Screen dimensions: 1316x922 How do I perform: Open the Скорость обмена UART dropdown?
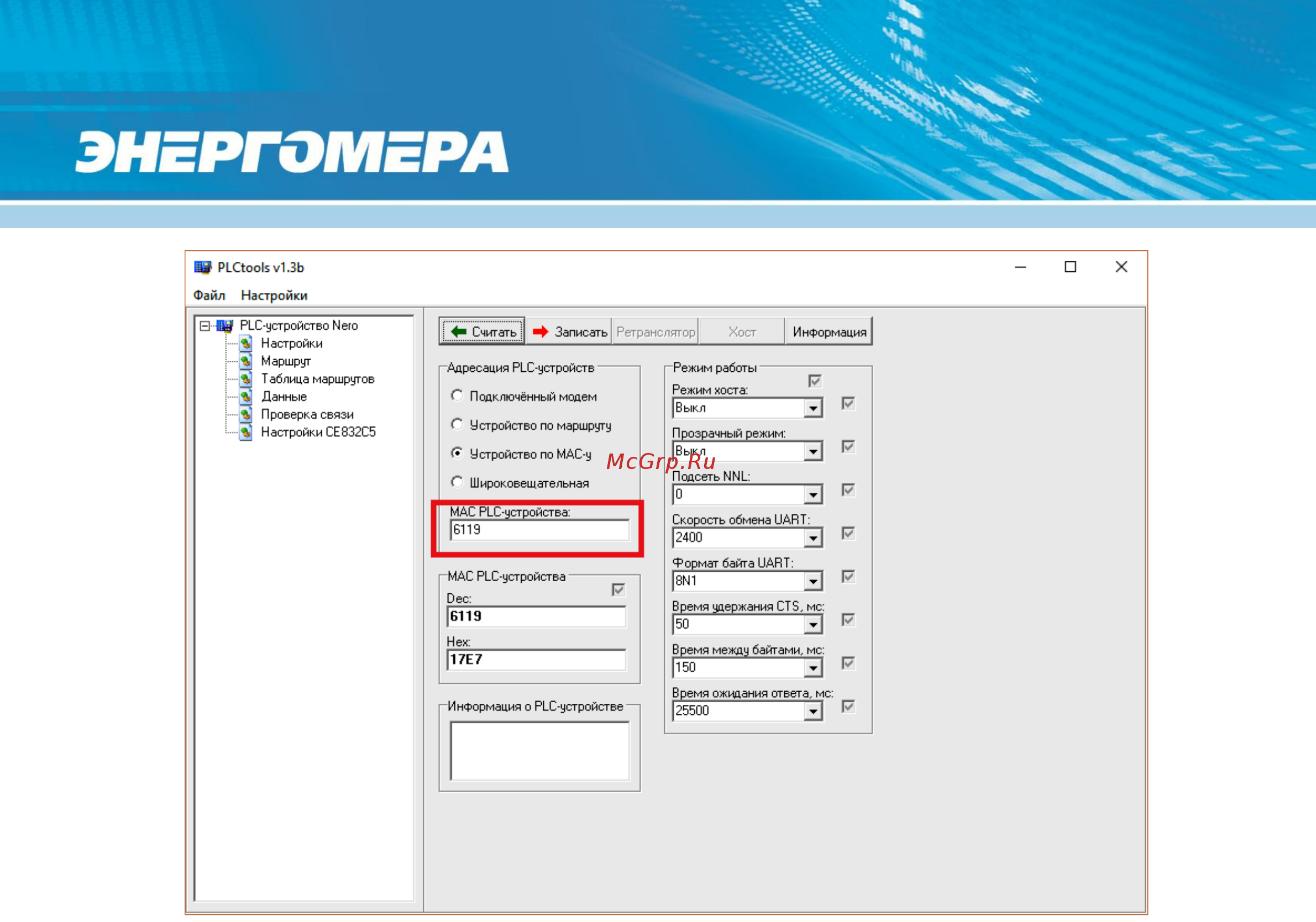(x=814, y=538)
